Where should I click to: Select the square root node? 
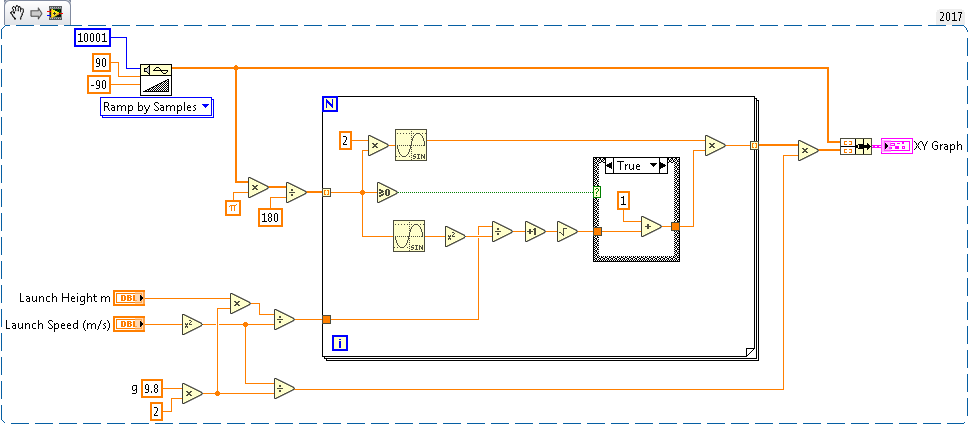566,232
